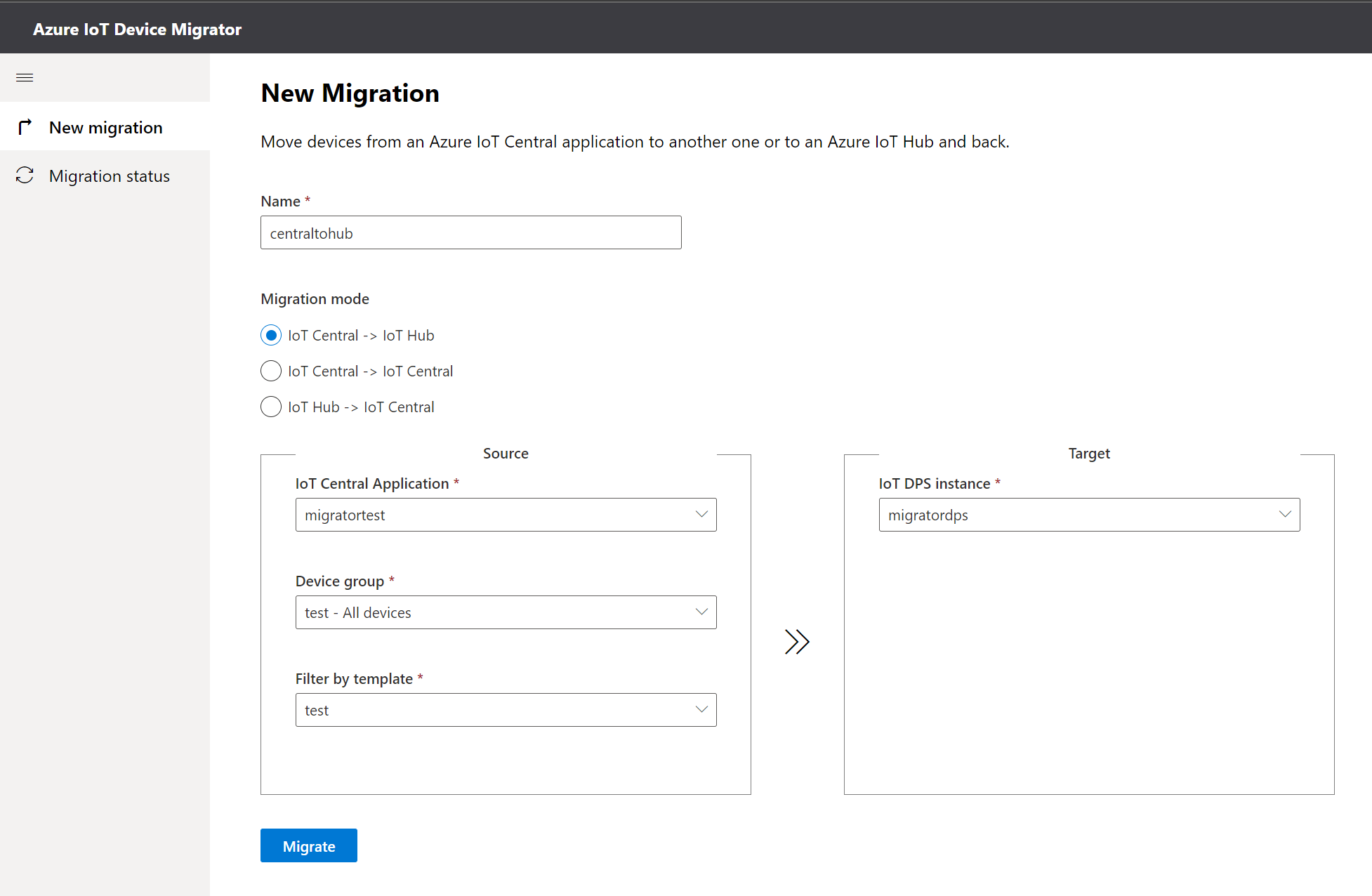The height and width of the screenshot is (896, 1372).
Task: Click the hamburger menu icon
Action: click(25, 77)
